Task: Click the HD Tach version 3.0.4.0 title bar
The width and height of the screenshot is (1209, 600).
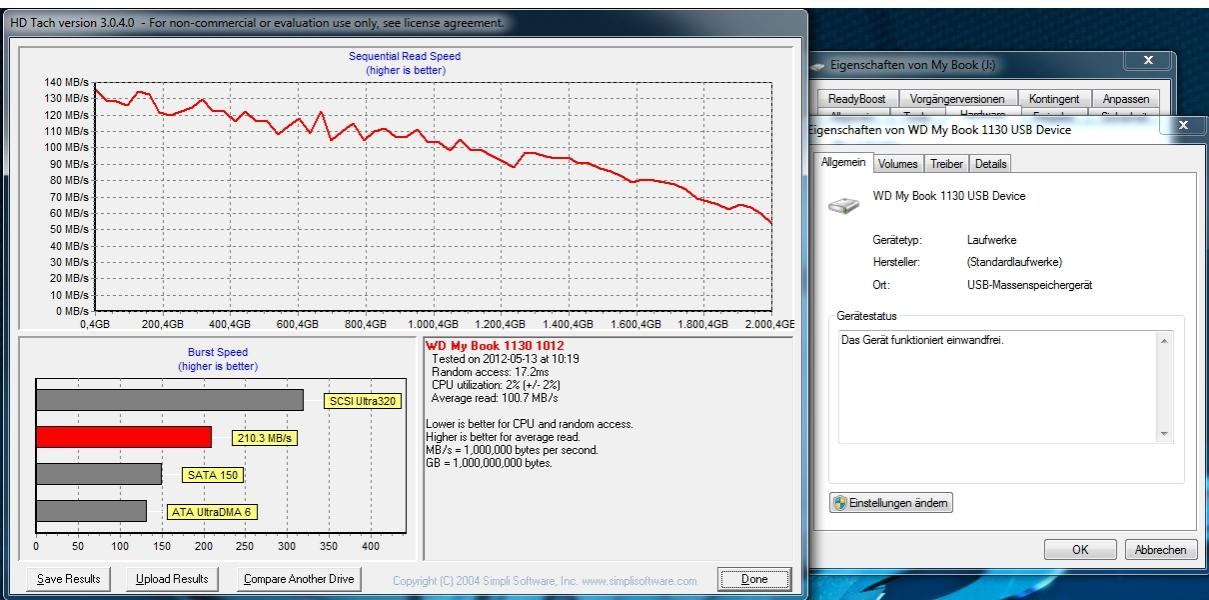Action: (x=405, y=22)
